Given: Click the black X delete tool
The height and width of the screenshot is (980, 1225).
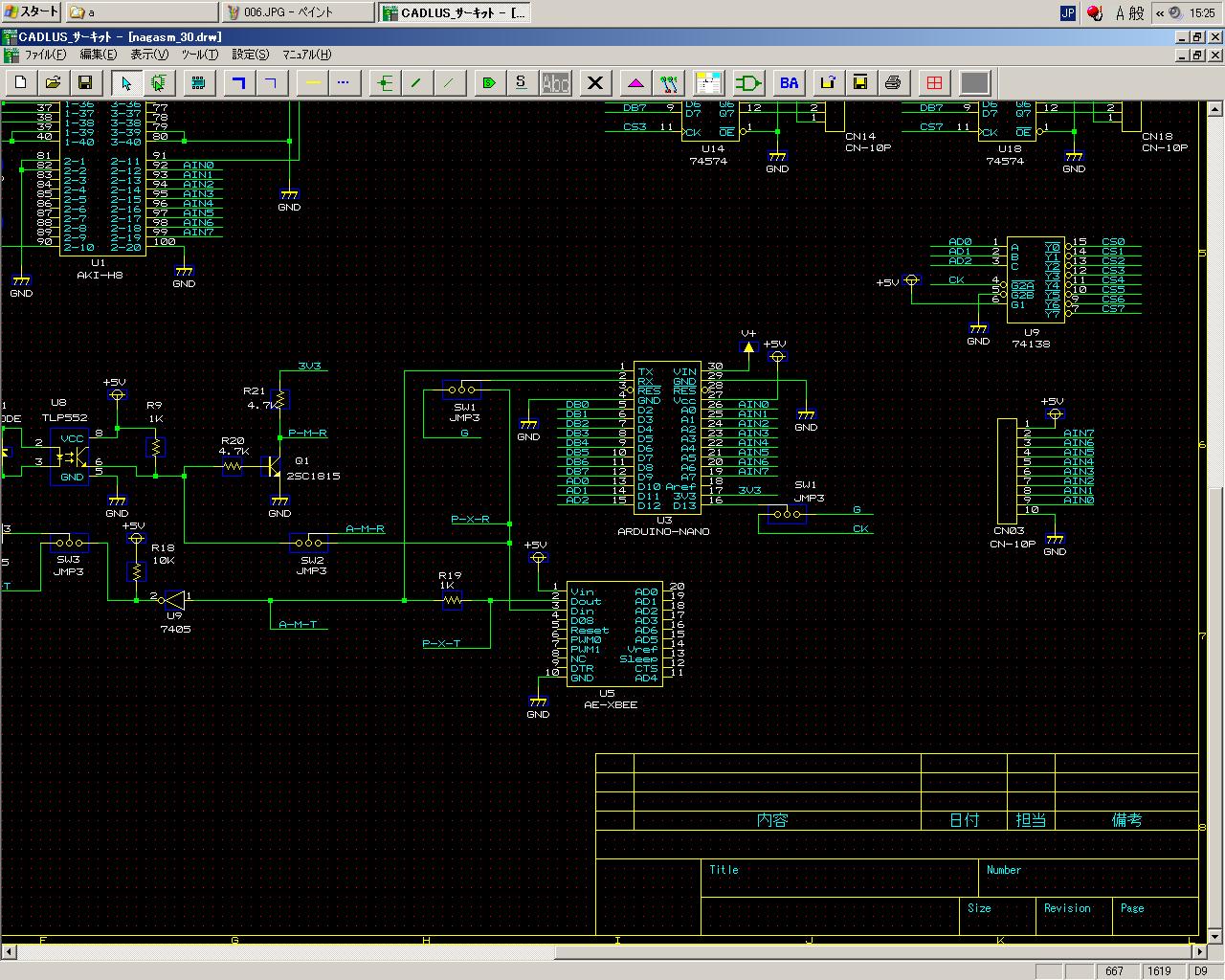Looking at the screenshot, I should pos(595,83).
